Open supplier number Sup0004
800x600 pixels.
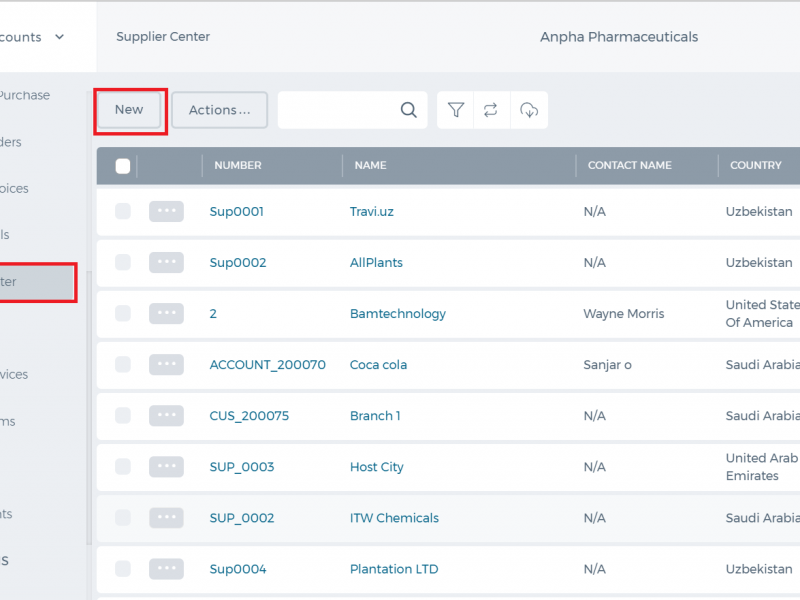point(238,569)
